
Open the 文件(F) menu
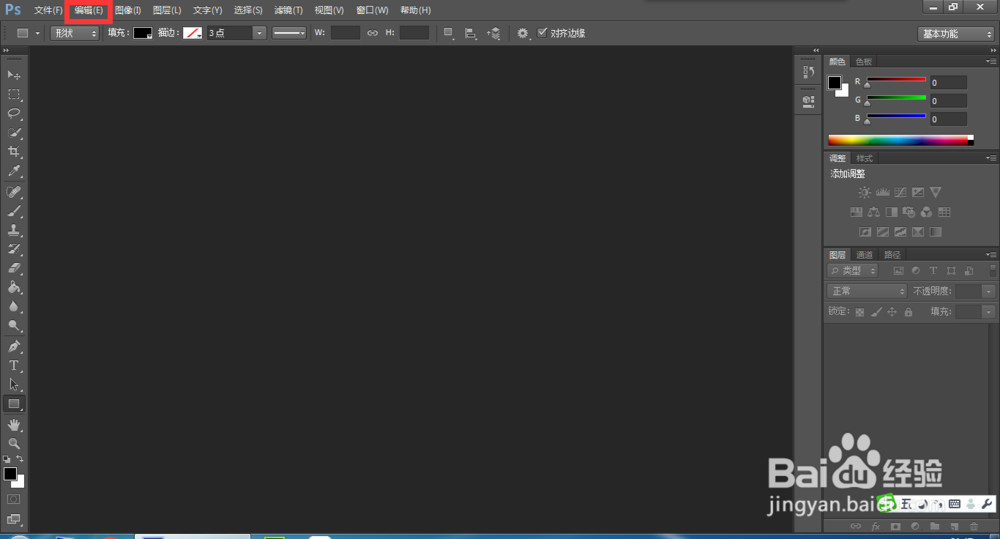tap(48, 10)
